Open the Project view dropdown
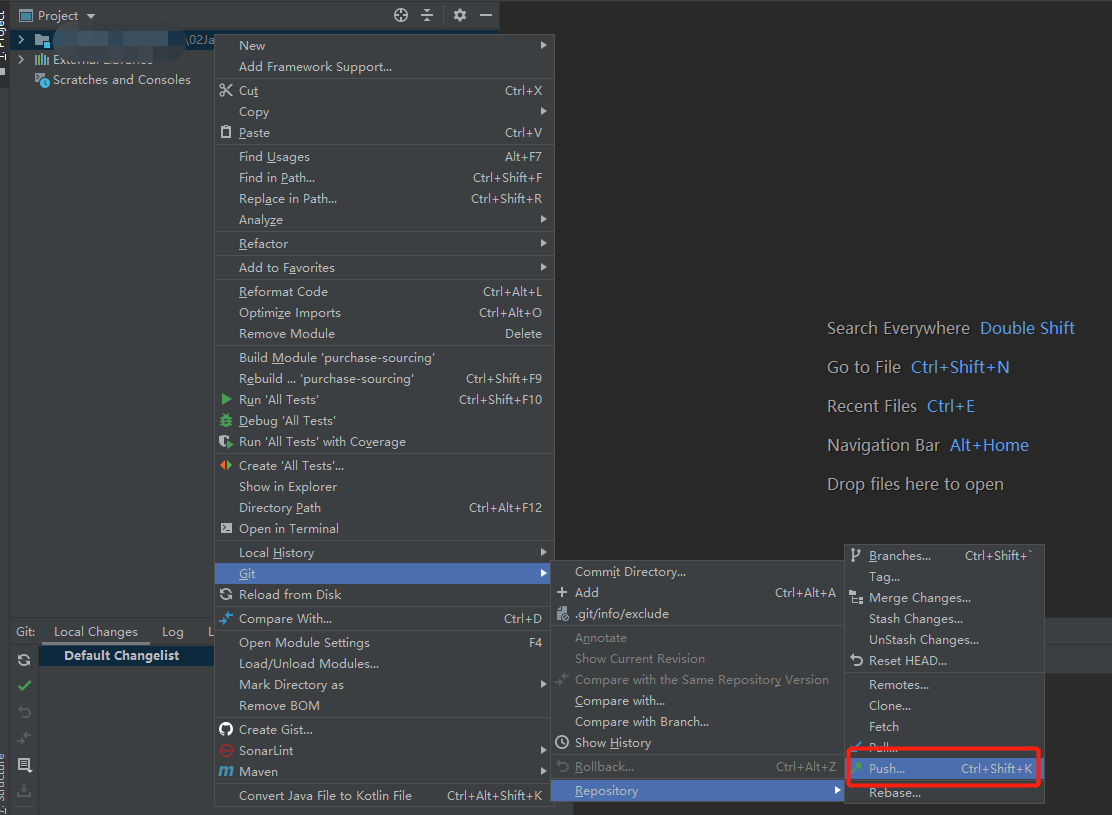 pyautogui.click(x=91, y=16)
